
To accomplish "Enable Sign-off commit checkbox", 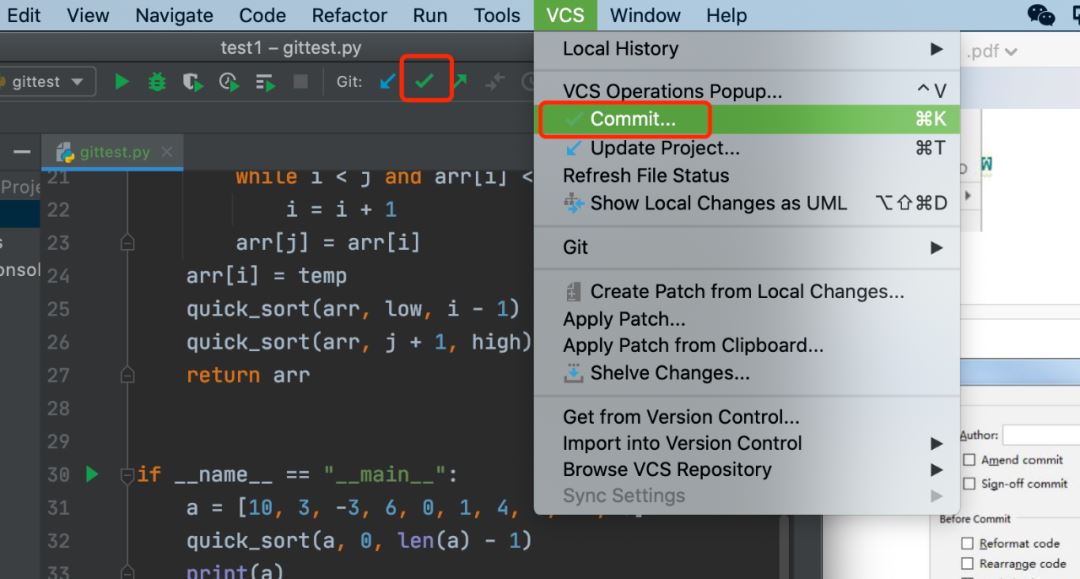I will 969,484.
